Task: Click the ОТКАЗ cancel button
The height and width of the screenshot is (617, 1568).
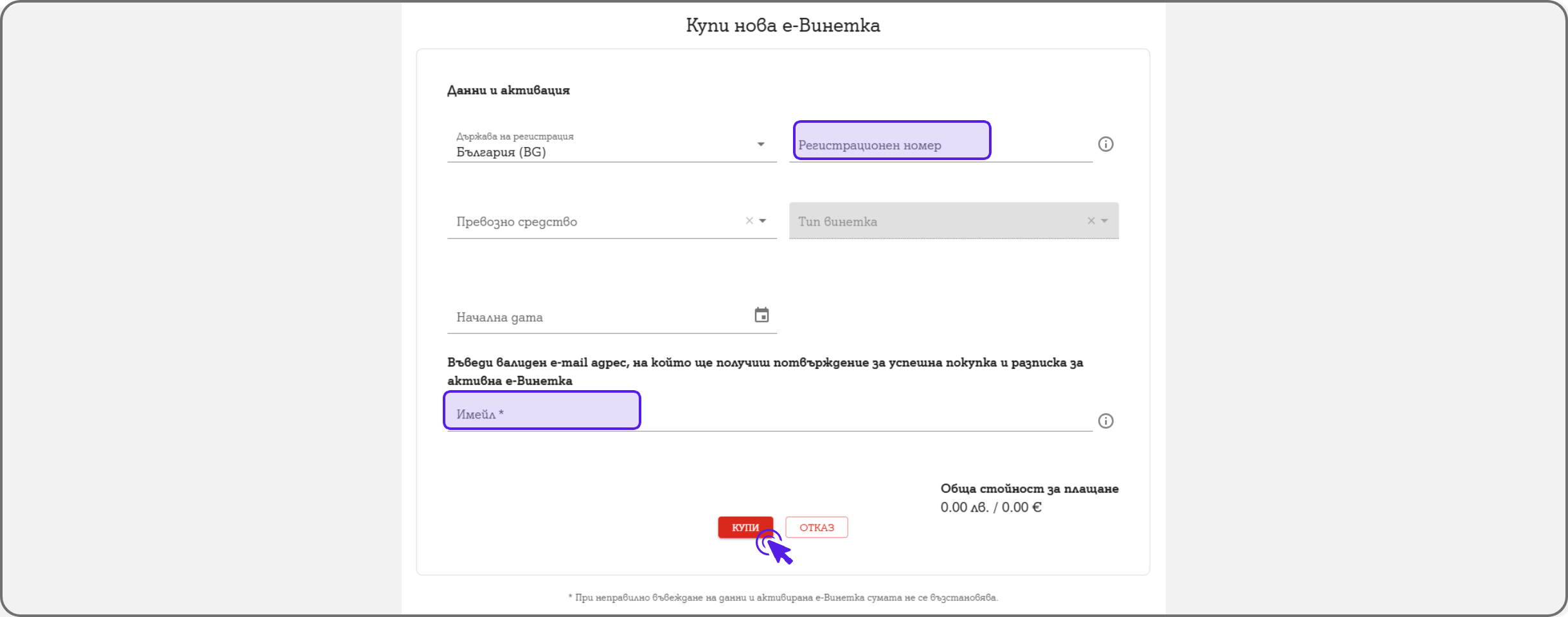Action: (x=816, y=528)
